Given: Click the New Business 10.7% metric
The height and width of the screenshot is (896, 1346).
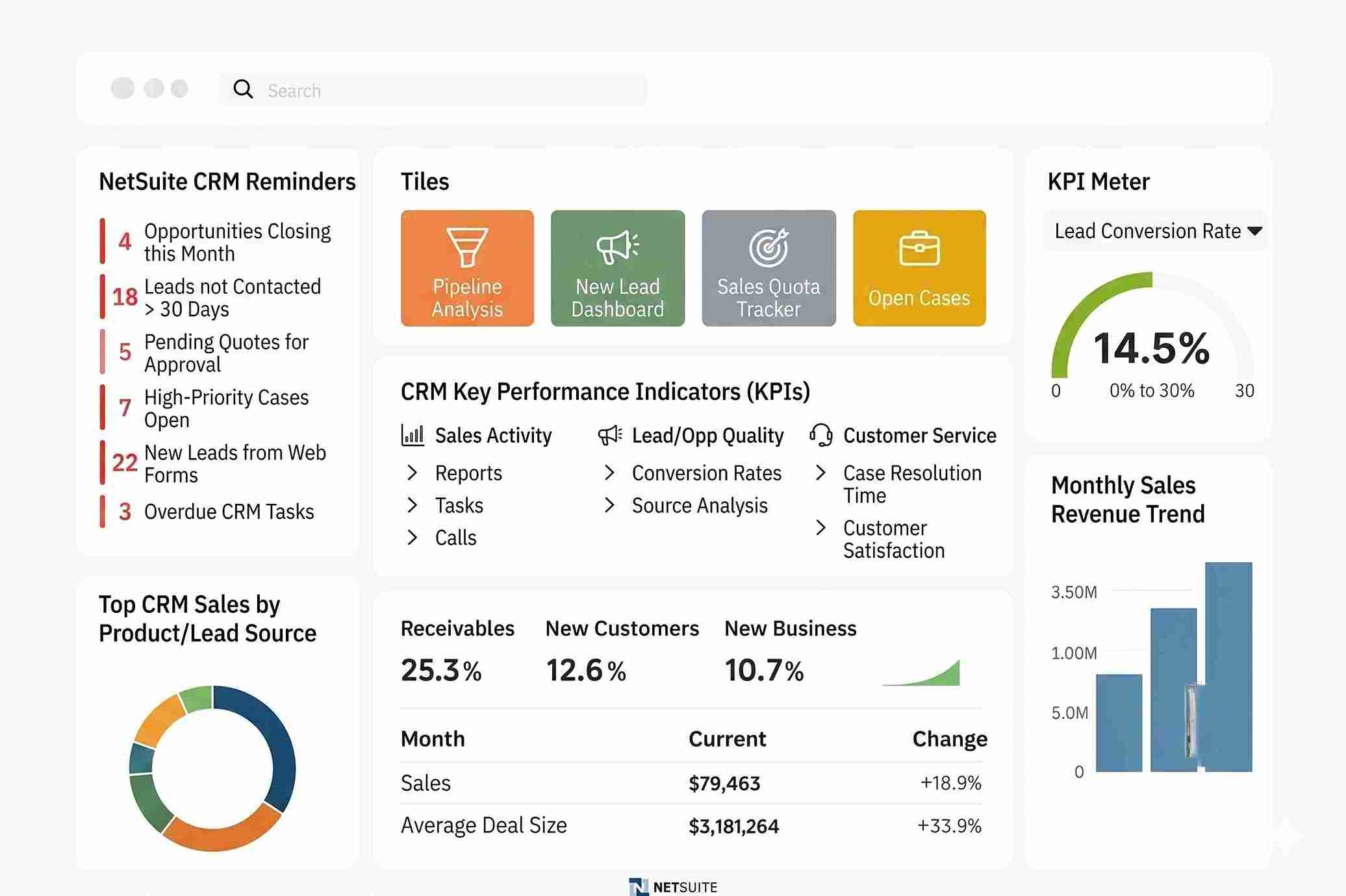Looking at the screenshot, I should [790, 653].
